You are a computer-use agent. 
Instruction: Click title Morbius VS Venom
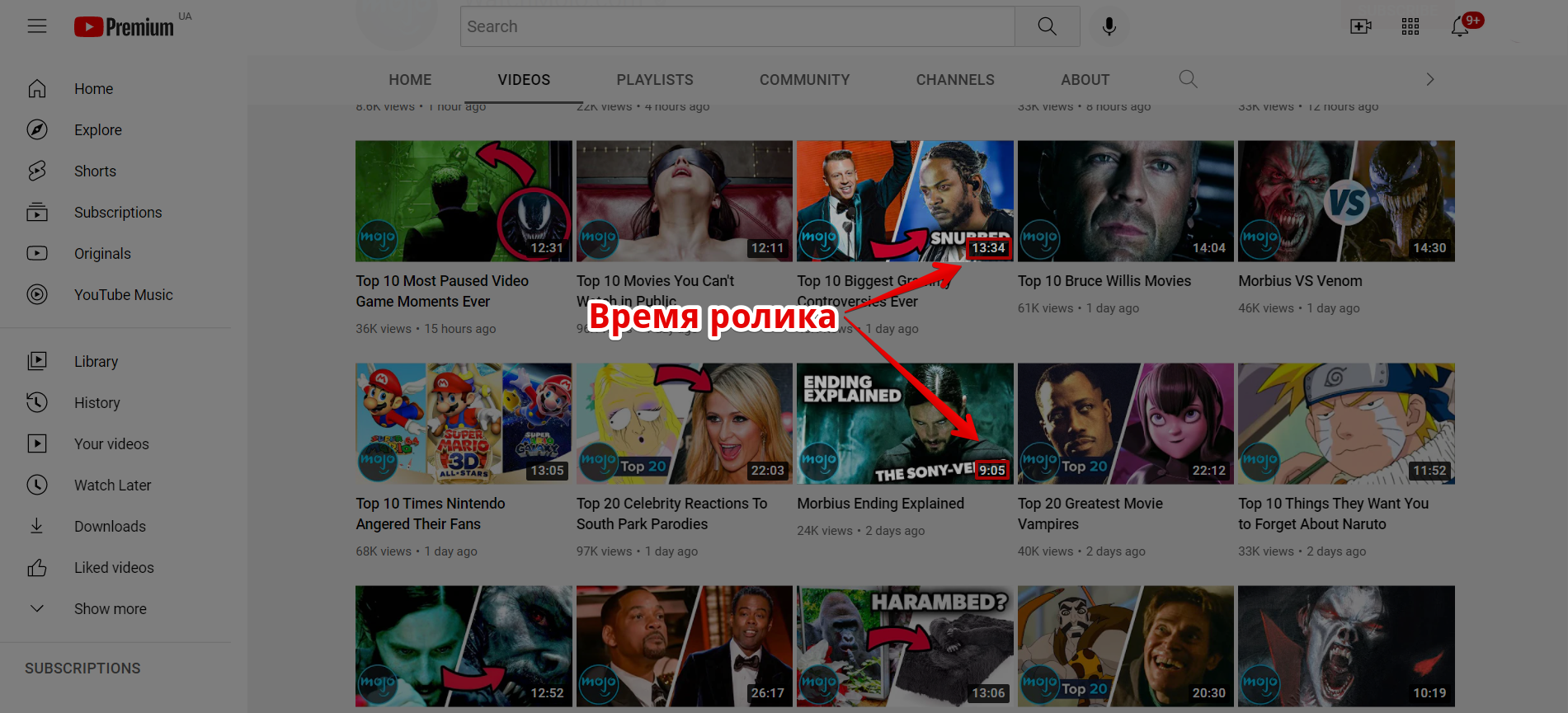click(x=1300, y=281)
